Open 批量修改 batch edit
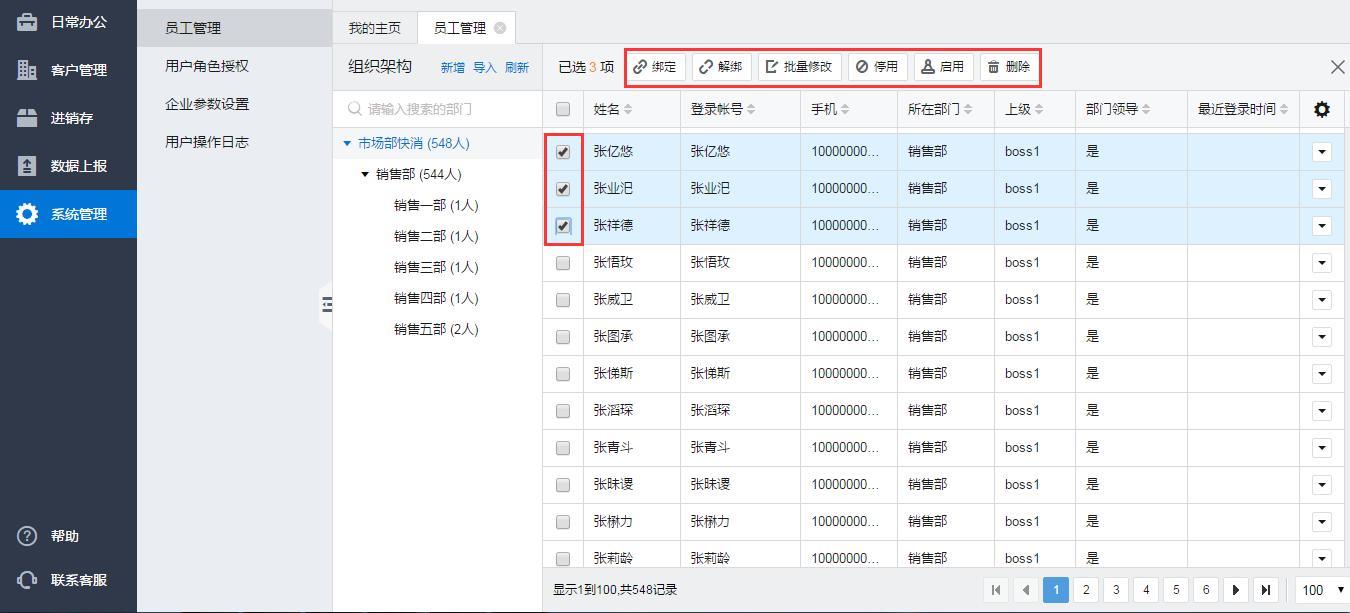 click(798, 67)
